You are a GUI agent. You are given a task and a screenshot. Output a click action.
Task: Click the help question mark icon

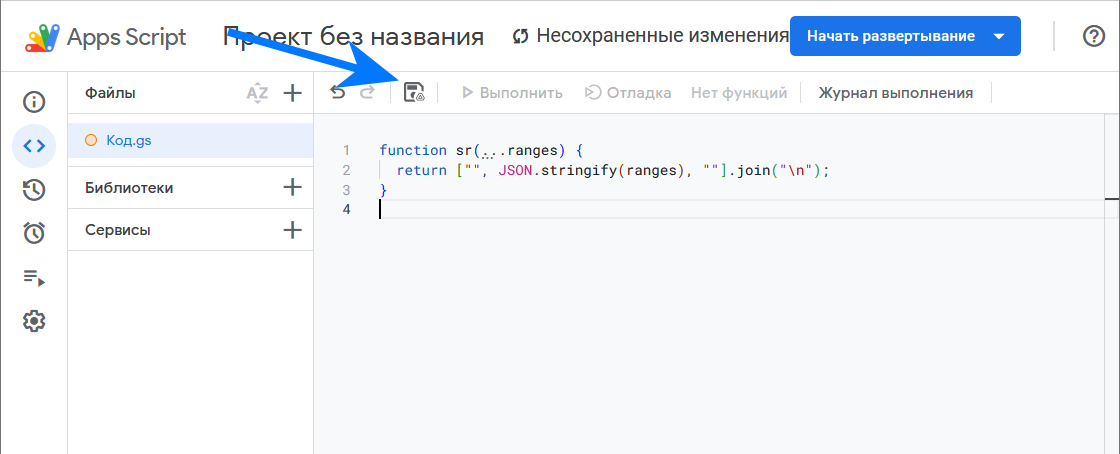pos(1094,36)
